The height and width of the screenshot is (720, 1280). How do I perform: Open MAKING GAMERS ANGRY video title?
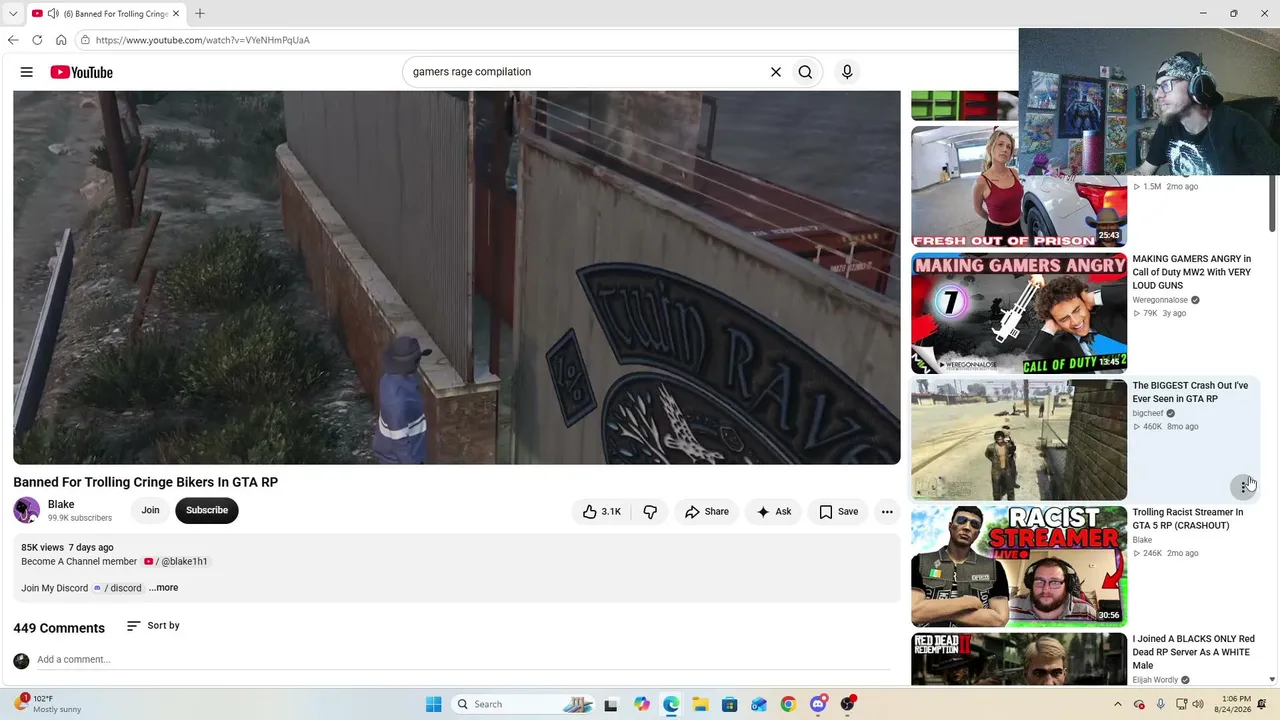pos(1192,272)
